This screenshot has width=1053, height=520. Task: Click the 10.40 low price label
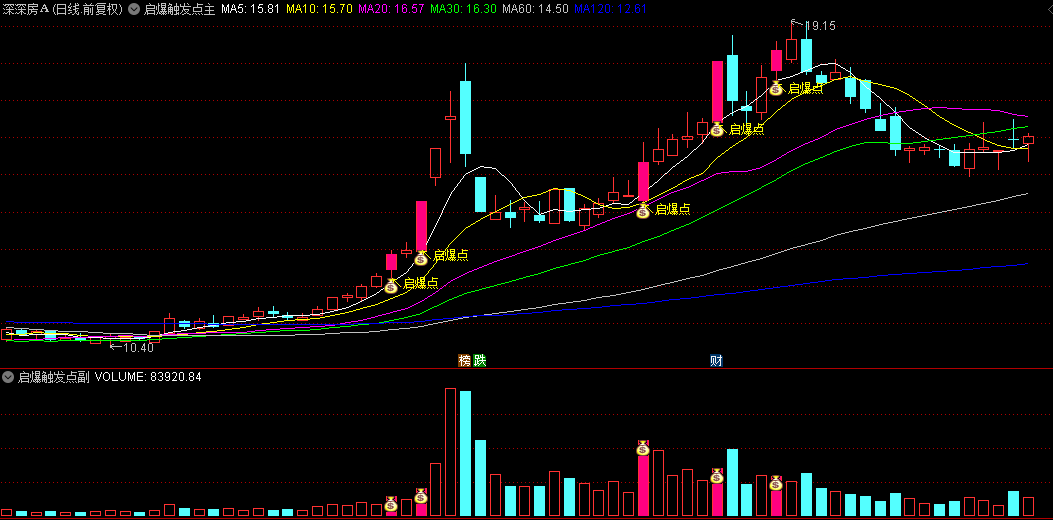coord(138,347)
